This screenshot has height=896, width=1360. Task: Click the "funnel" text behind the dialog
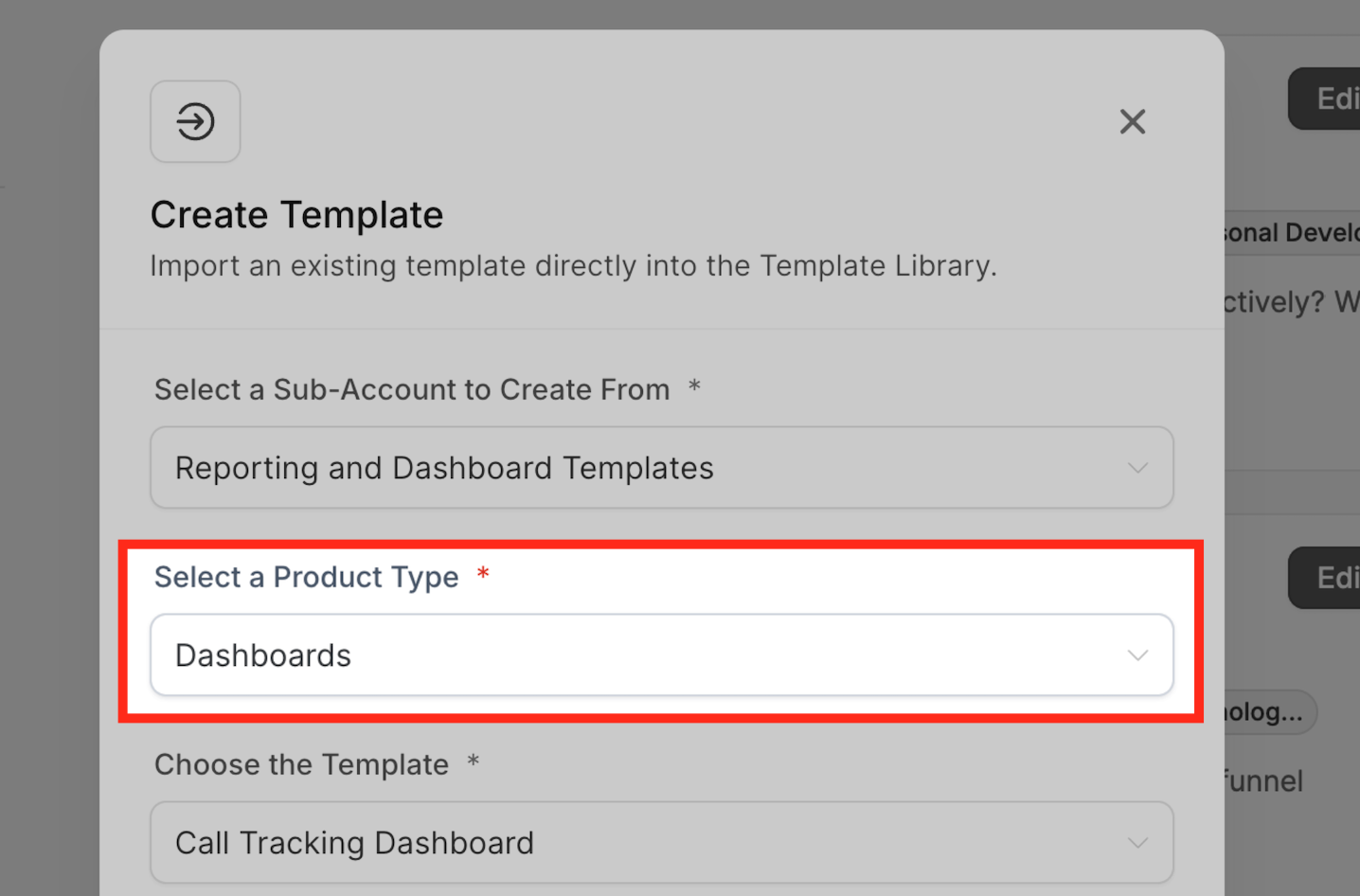[1264, 781]
